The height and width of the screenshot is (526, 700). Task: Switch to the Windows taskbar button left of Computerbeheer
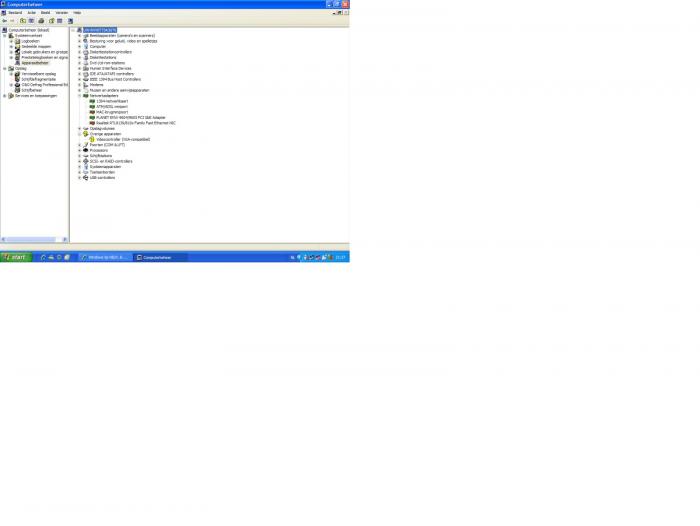106,257
